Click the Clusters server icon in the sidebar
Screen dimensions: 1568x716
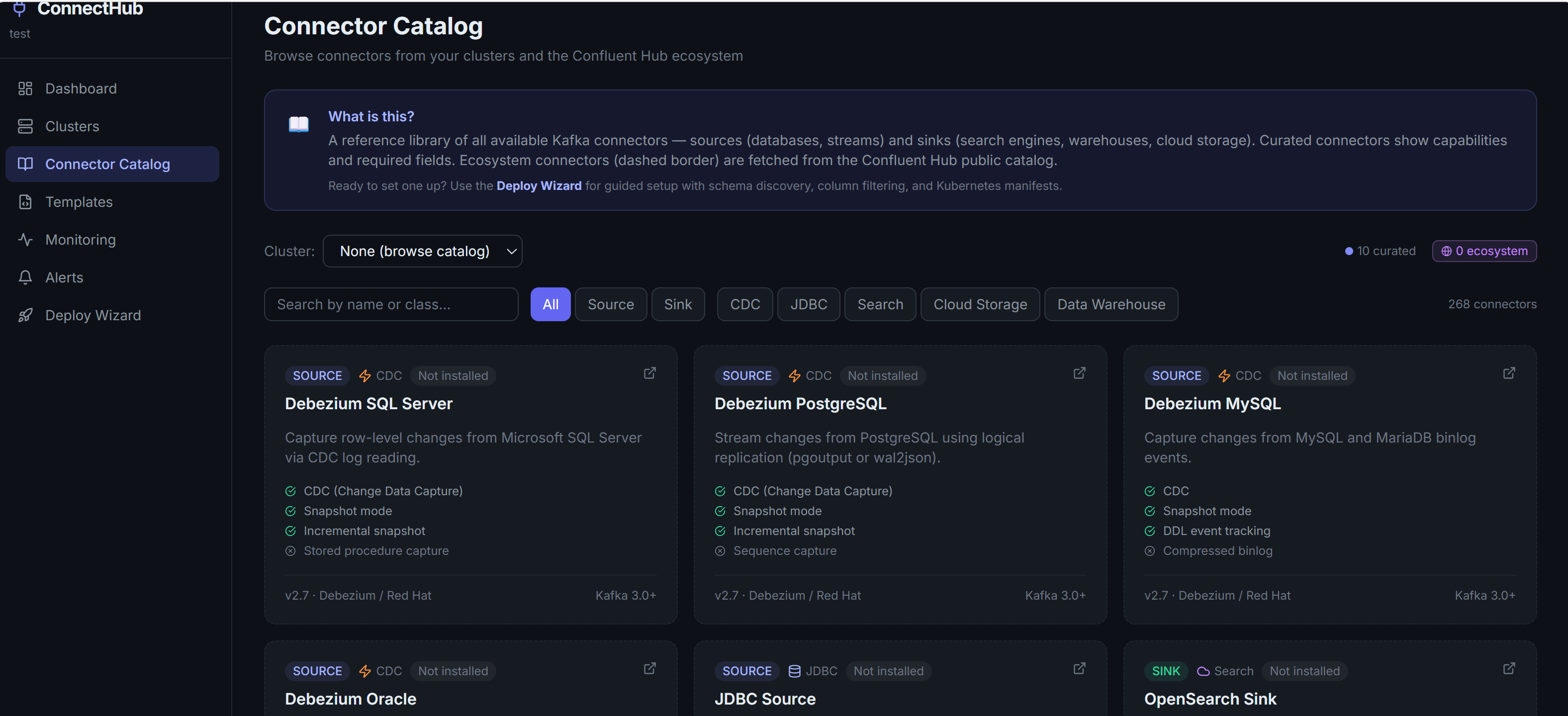click(x=25, y=126)
